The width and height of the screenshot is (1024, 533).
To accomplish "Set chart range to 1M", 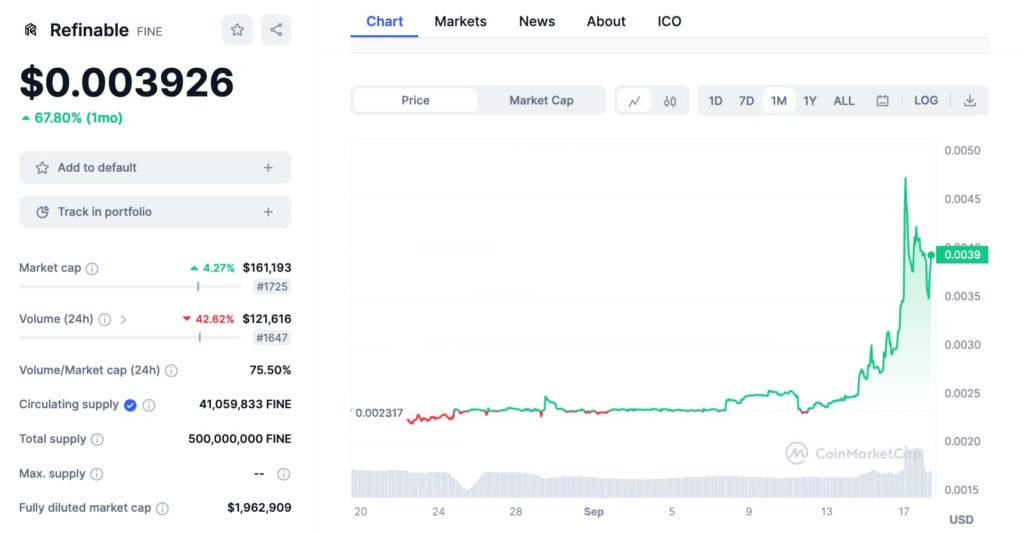I will coord(778,101).
